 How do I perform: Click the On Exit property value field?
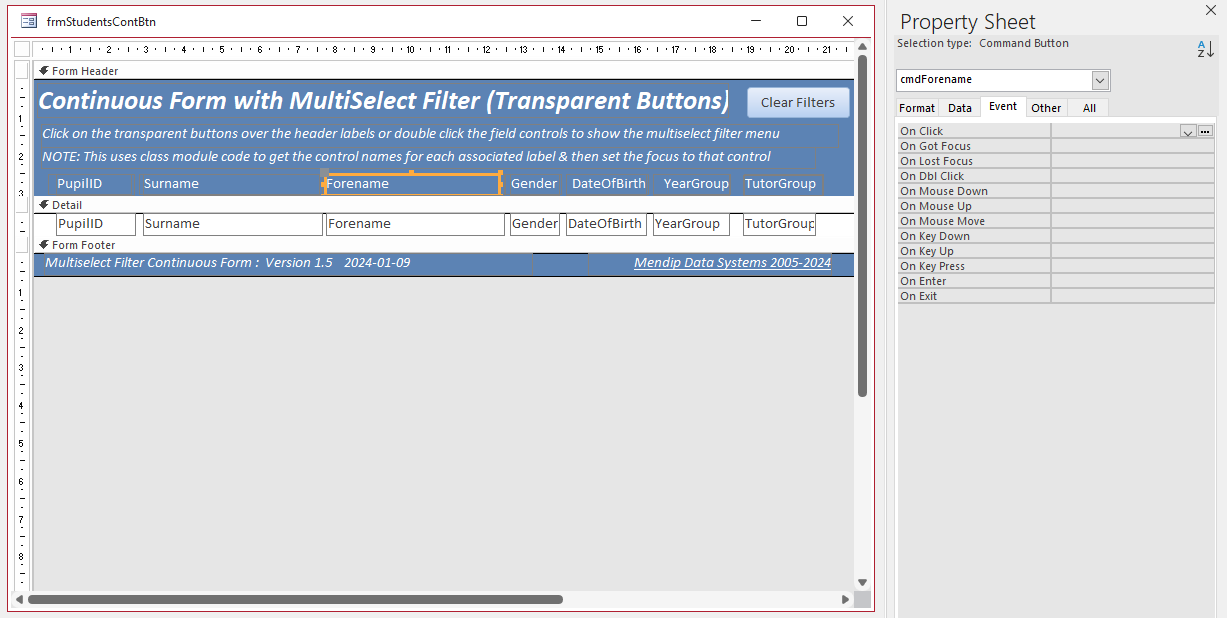point(1133,296)
